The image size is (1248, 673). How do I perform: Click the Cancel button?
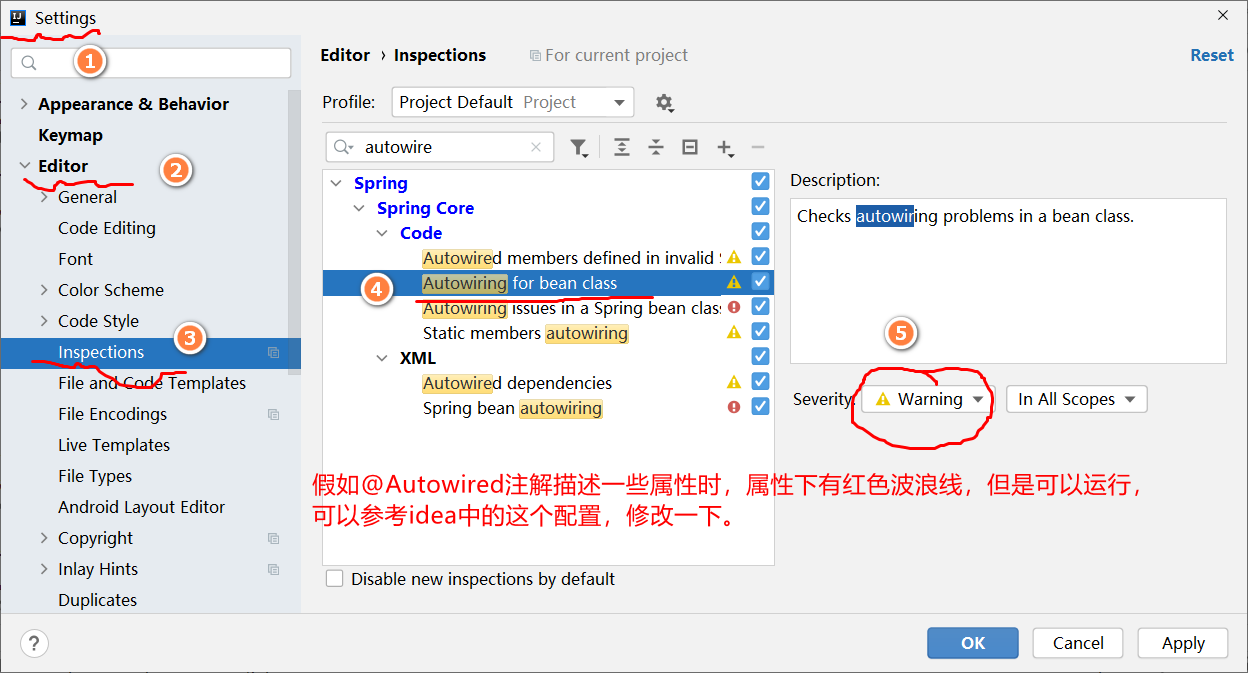tap(1078, 643)
